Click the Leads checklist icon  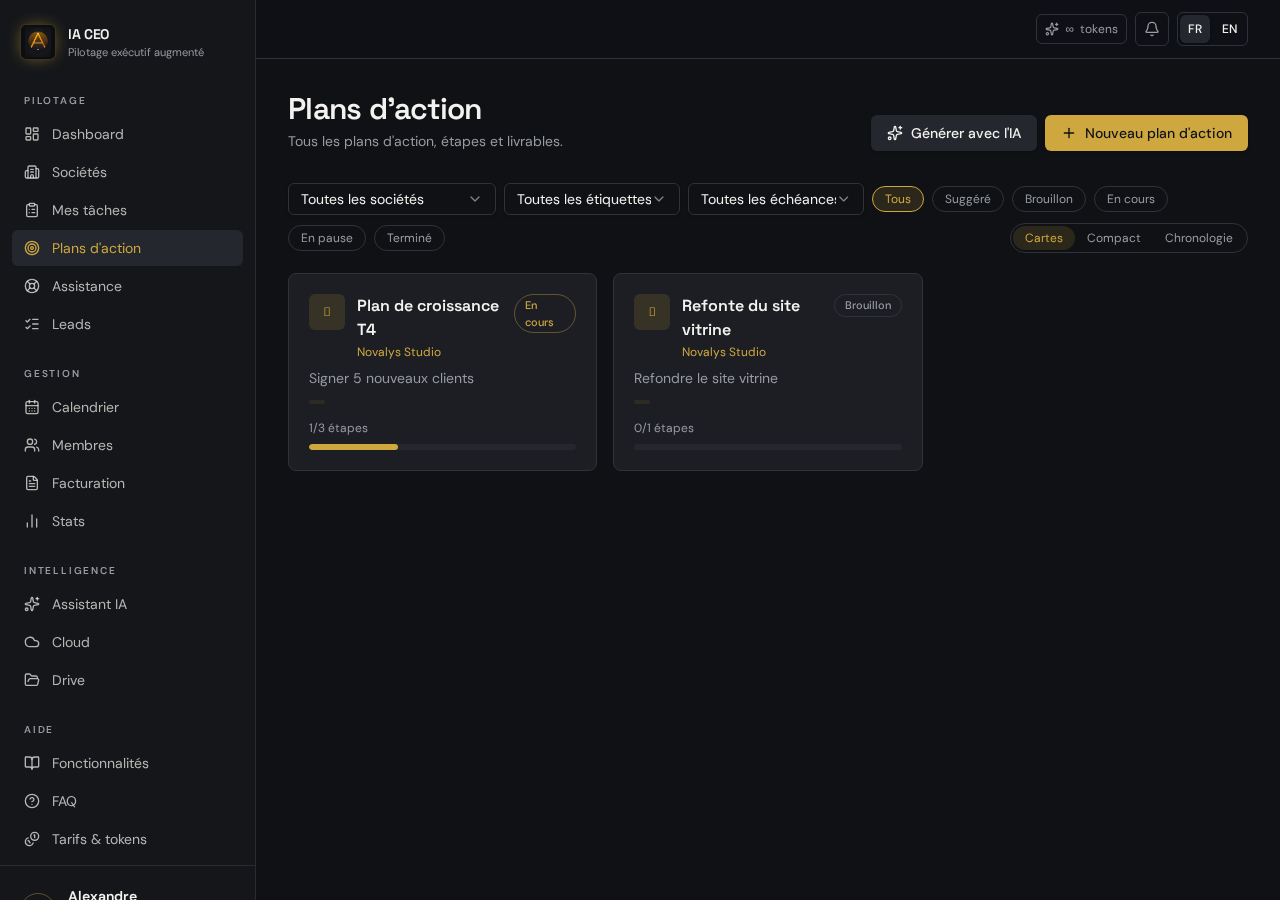click(32, 324)
